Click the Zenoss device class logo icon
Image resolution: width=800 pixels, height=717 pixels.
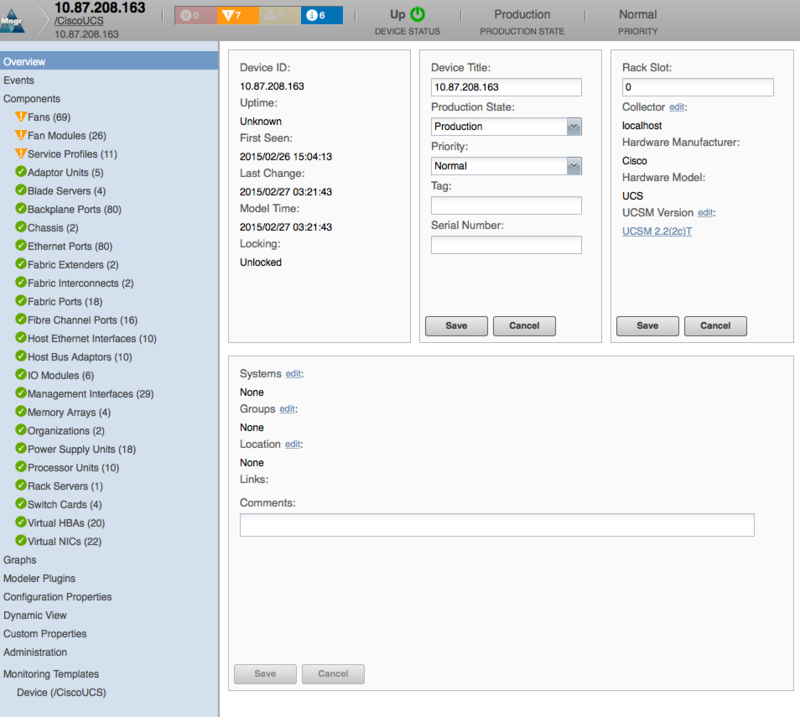pos(12,21)
